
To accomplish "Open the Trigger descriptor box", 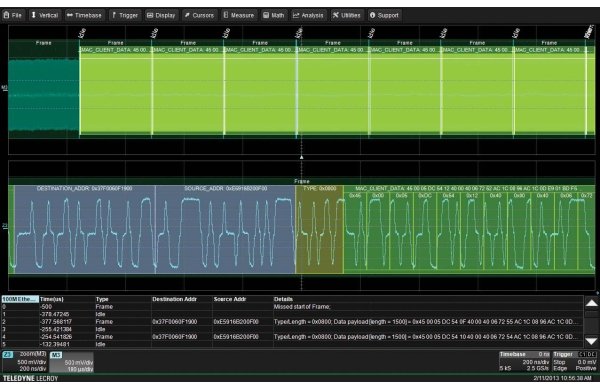I will (x=574, y=361).
